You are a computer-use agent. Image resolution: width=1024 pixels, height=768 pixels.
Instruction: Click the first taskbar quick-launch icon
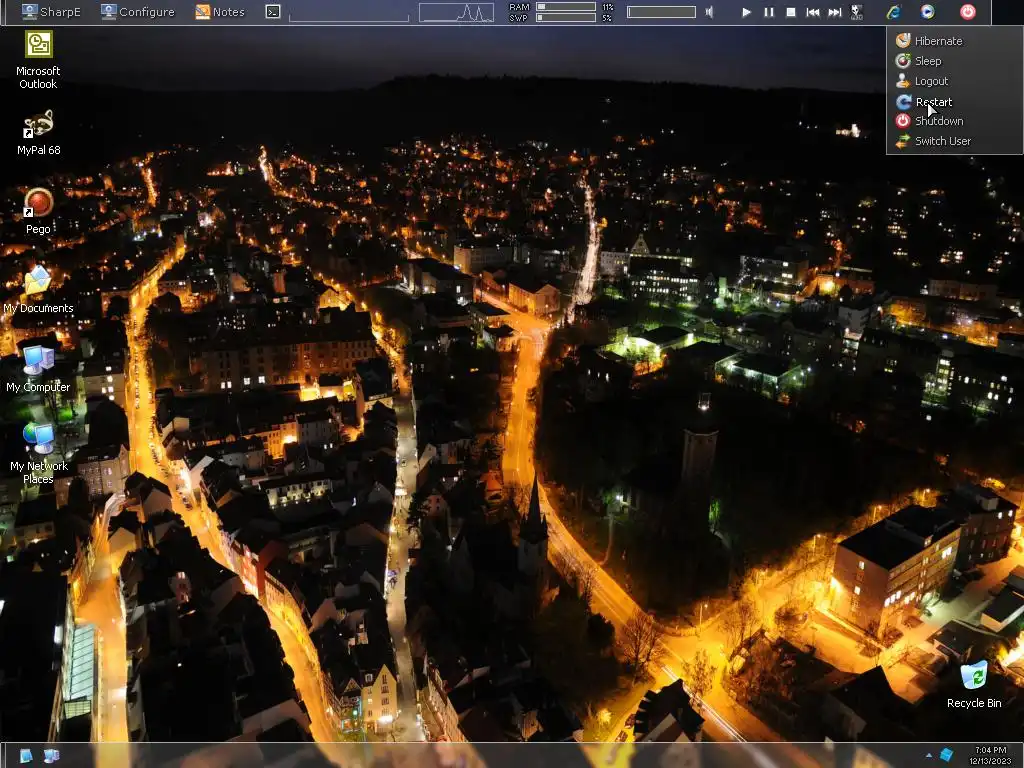[26, 756]
